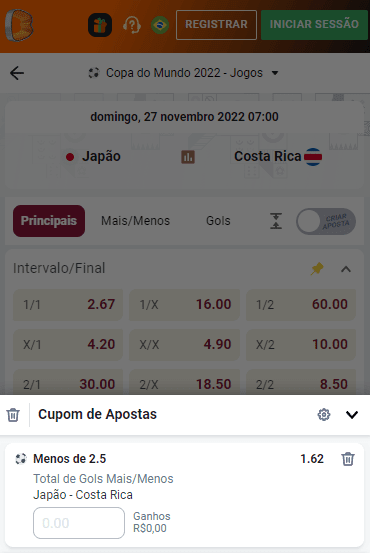Open the gift box promotions icon
The width and height of the screenshot is (370, 553).
pos(100,25)
